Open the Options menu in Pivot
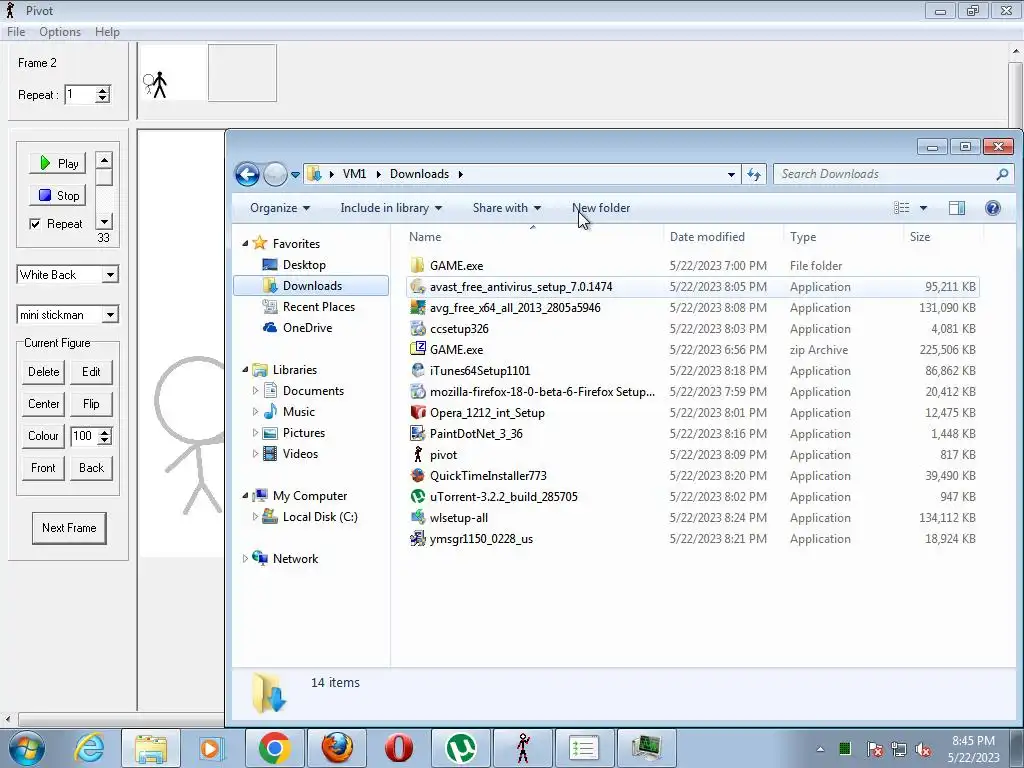The image size is (1024, 768). [59, 32]
